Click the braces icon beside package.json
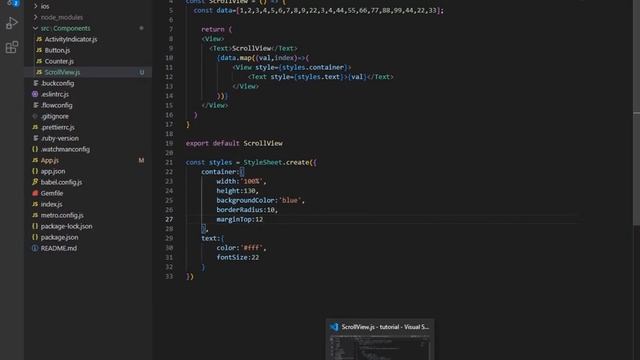Image resolution: width=640 pixels, height=360 pixels. [35, 237]
